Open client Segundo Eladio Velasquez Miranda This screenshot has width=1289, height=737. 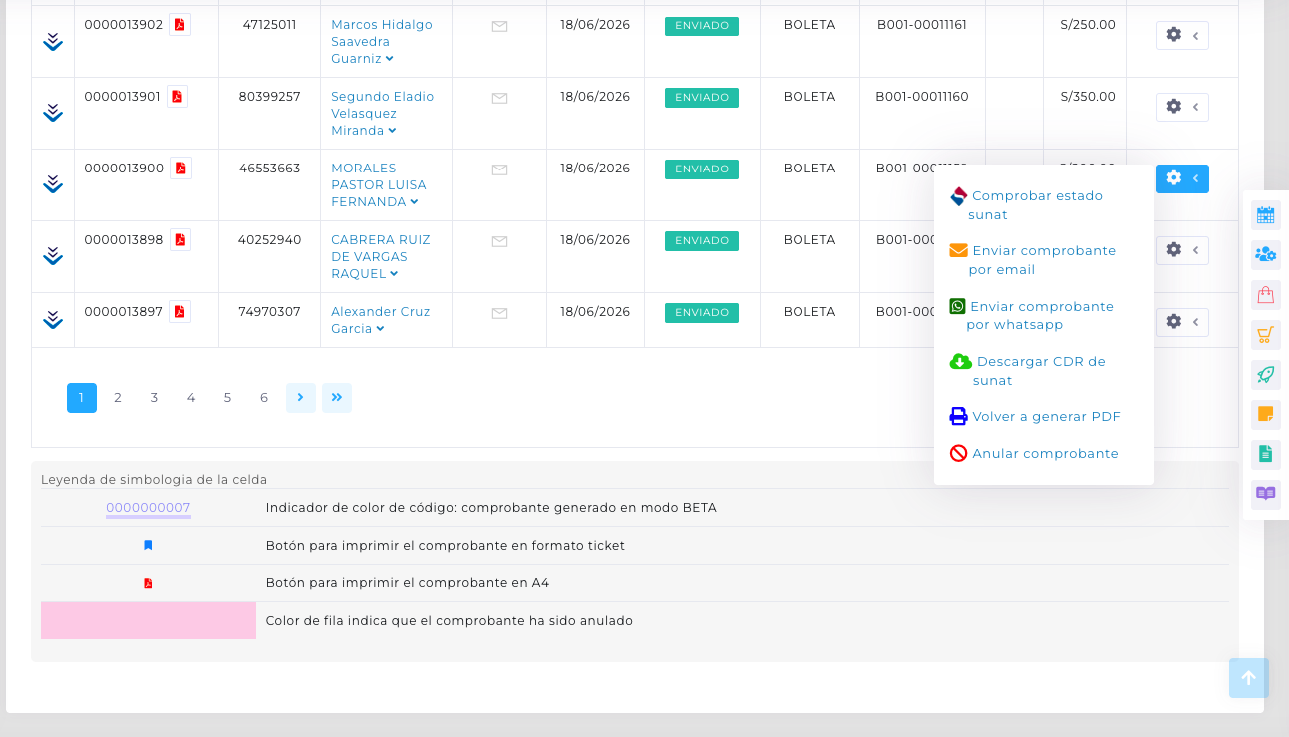(x=383, y=114)
